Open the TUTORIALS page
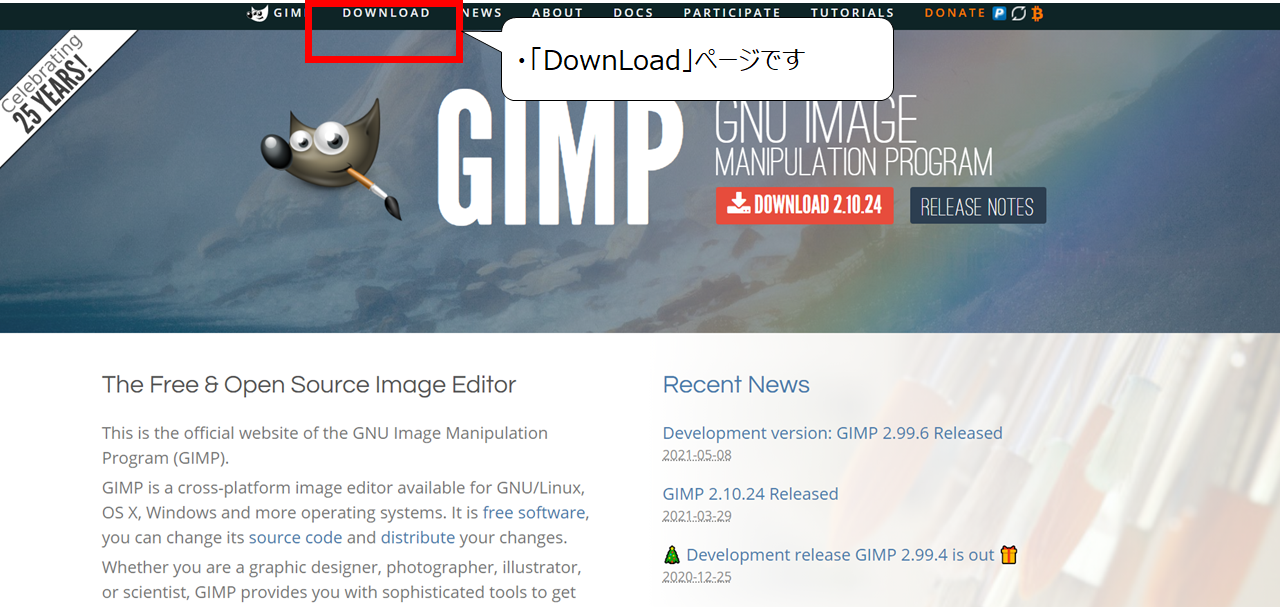The height and width of the screenshot is (607, 1280). [x=852, y=13]
